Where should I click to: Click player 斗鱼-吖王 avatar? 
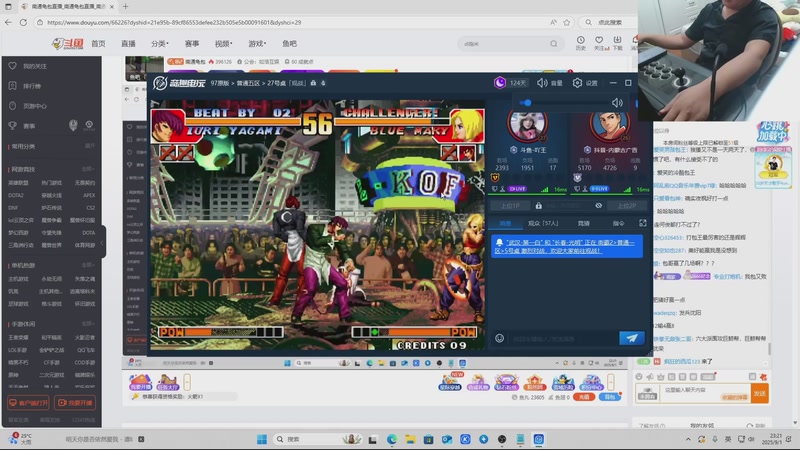(528, 124)
